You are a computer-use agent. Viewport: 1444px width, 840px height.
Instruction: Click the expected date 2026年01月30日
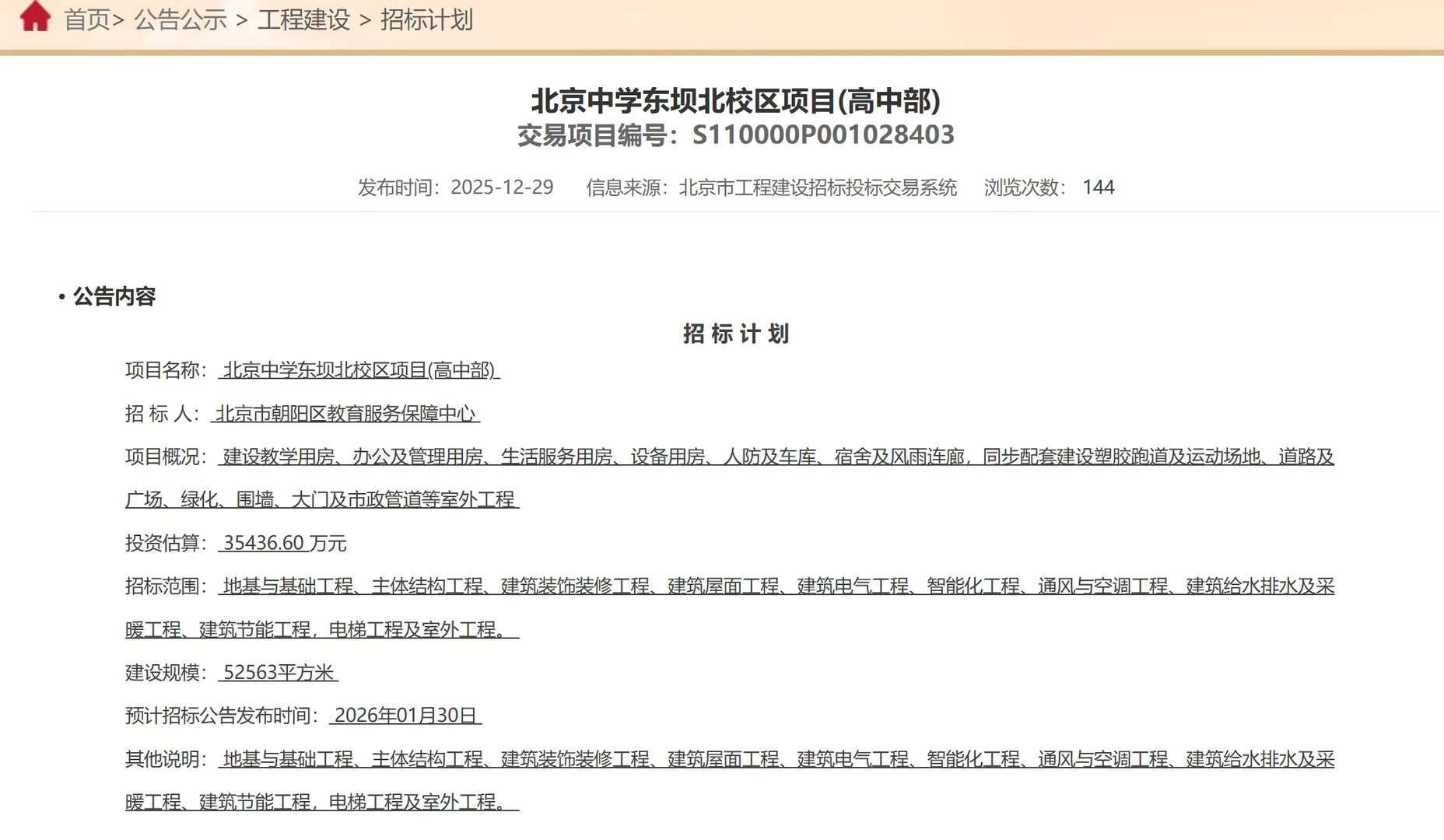pos(405,716)
